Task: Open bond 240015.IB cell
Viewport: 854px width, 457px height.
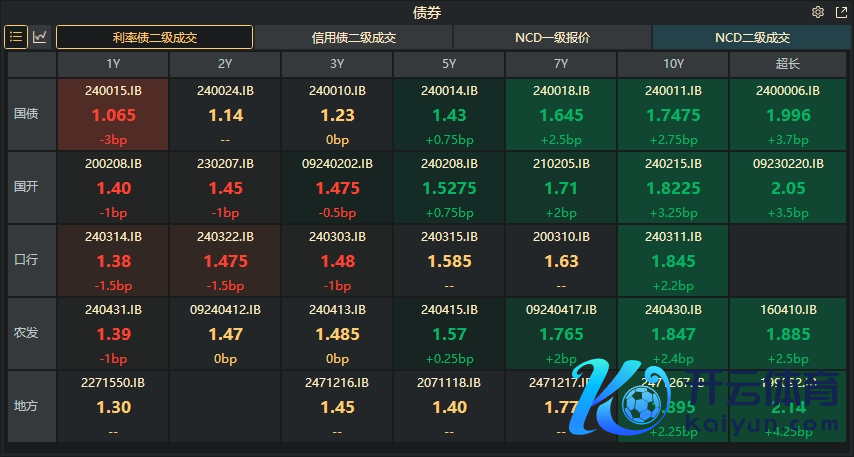Action: [x=113, y=114]
